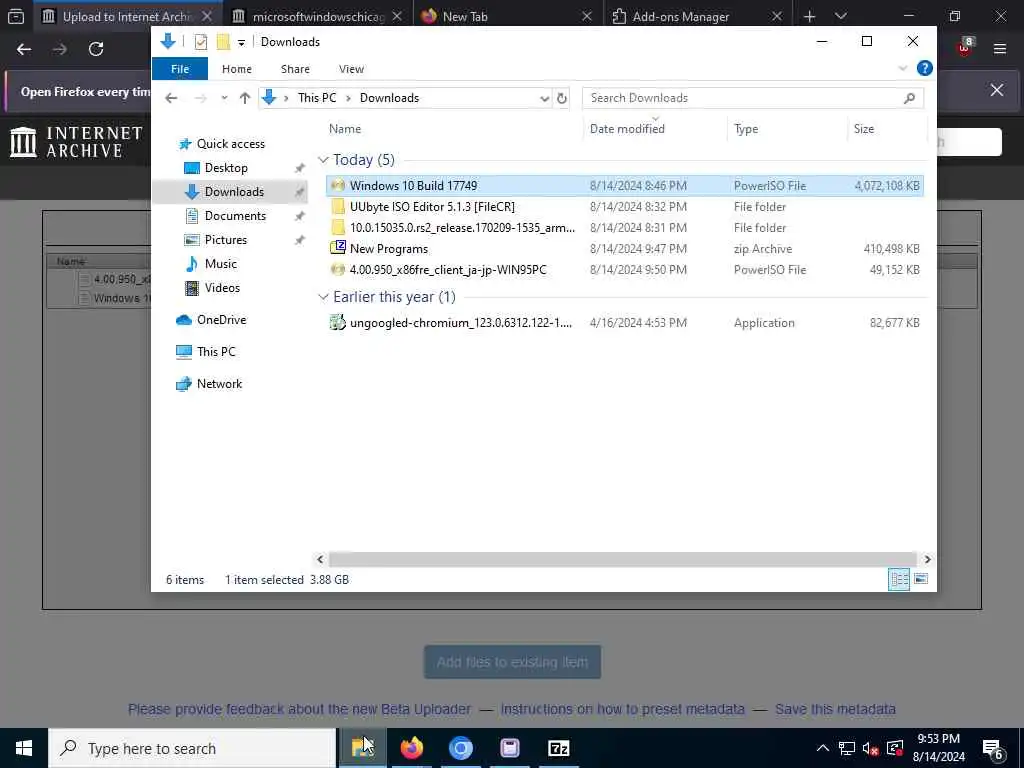The width and height of the screenshot is (1024, 768).
Task: Switch to Details view layout
Action: [x=899, y=579]
